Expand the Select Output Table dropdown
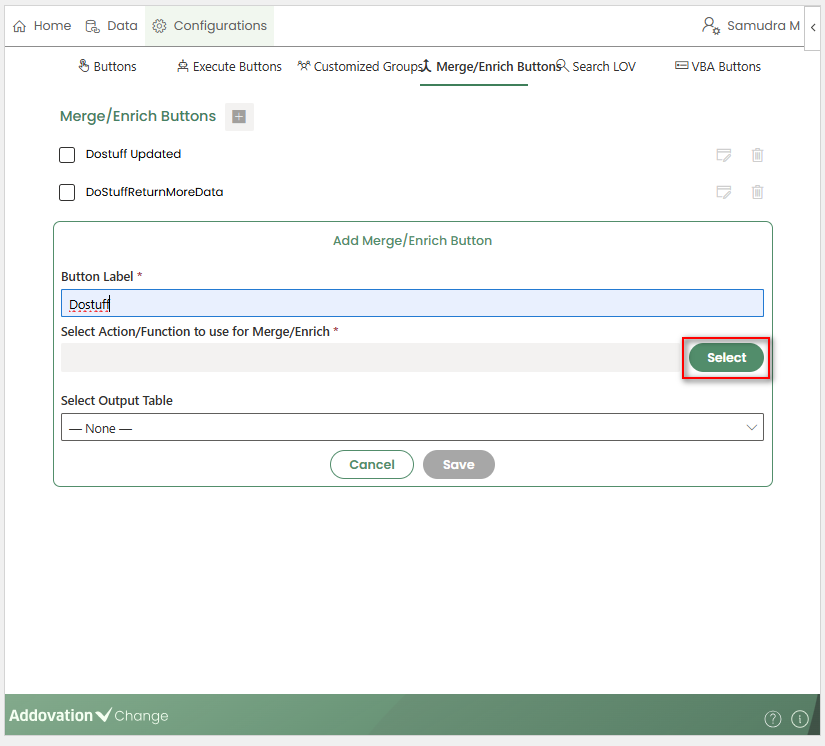The image size is (825, 746). (x=411, y=428)
